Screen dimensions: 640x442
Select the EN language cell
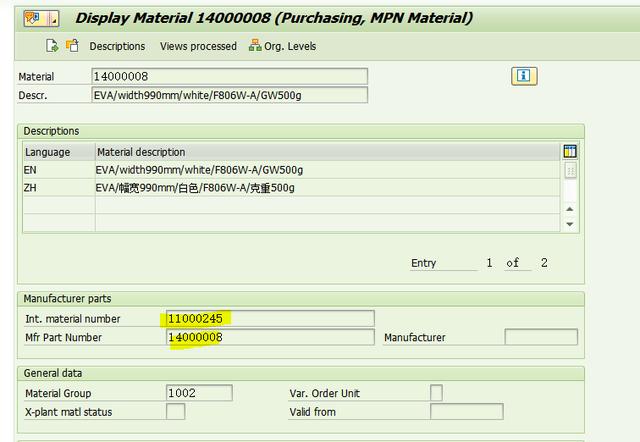pos(59,170)
